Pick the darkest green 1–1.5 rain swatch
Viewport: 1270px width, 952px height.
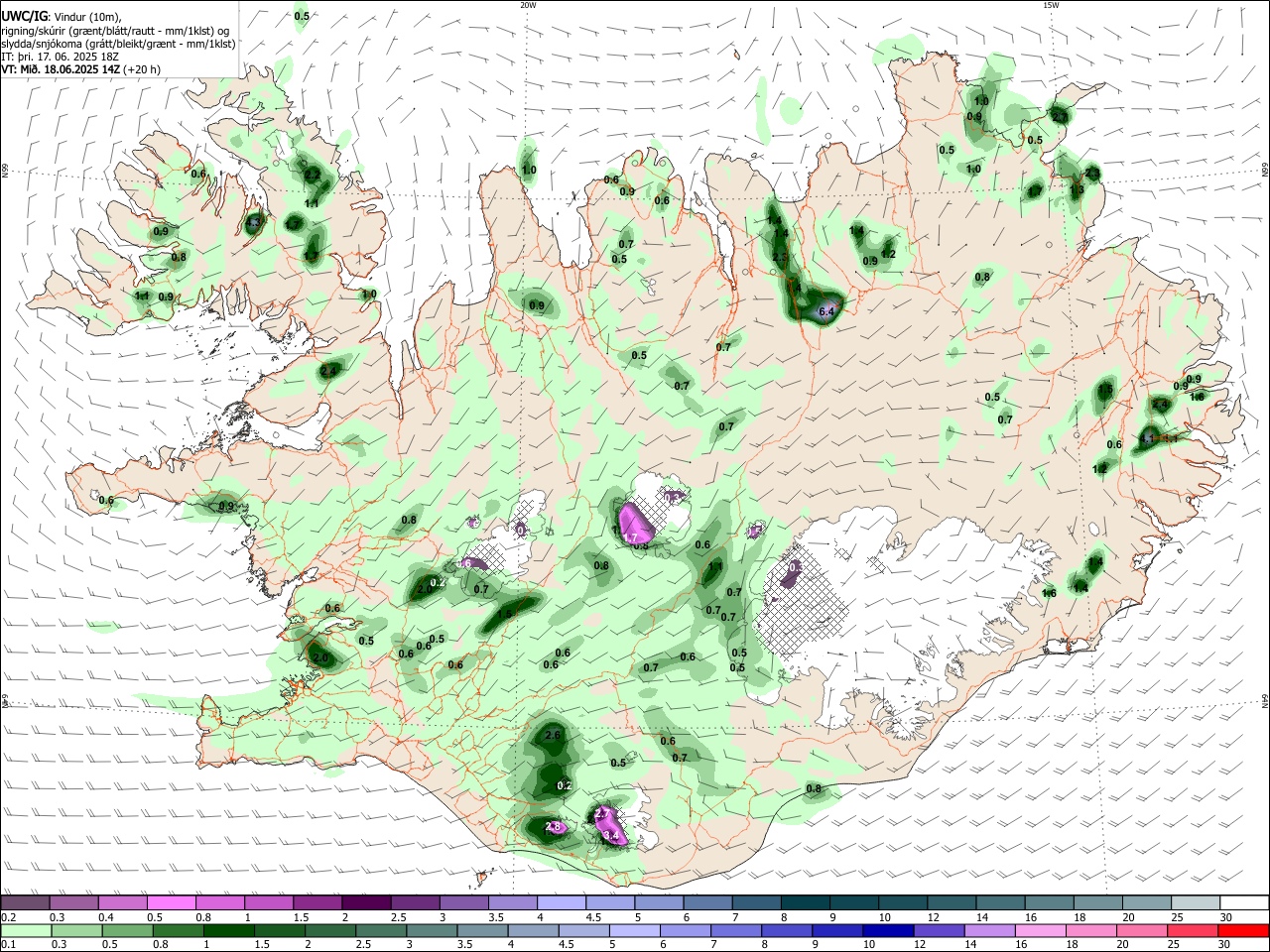pyautogui.click(x=229, y=930)
